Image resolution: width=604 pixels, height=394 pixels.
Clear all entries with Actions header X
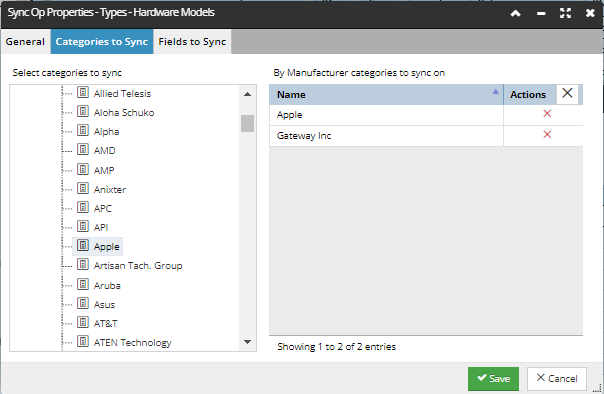tap(567, 94)
